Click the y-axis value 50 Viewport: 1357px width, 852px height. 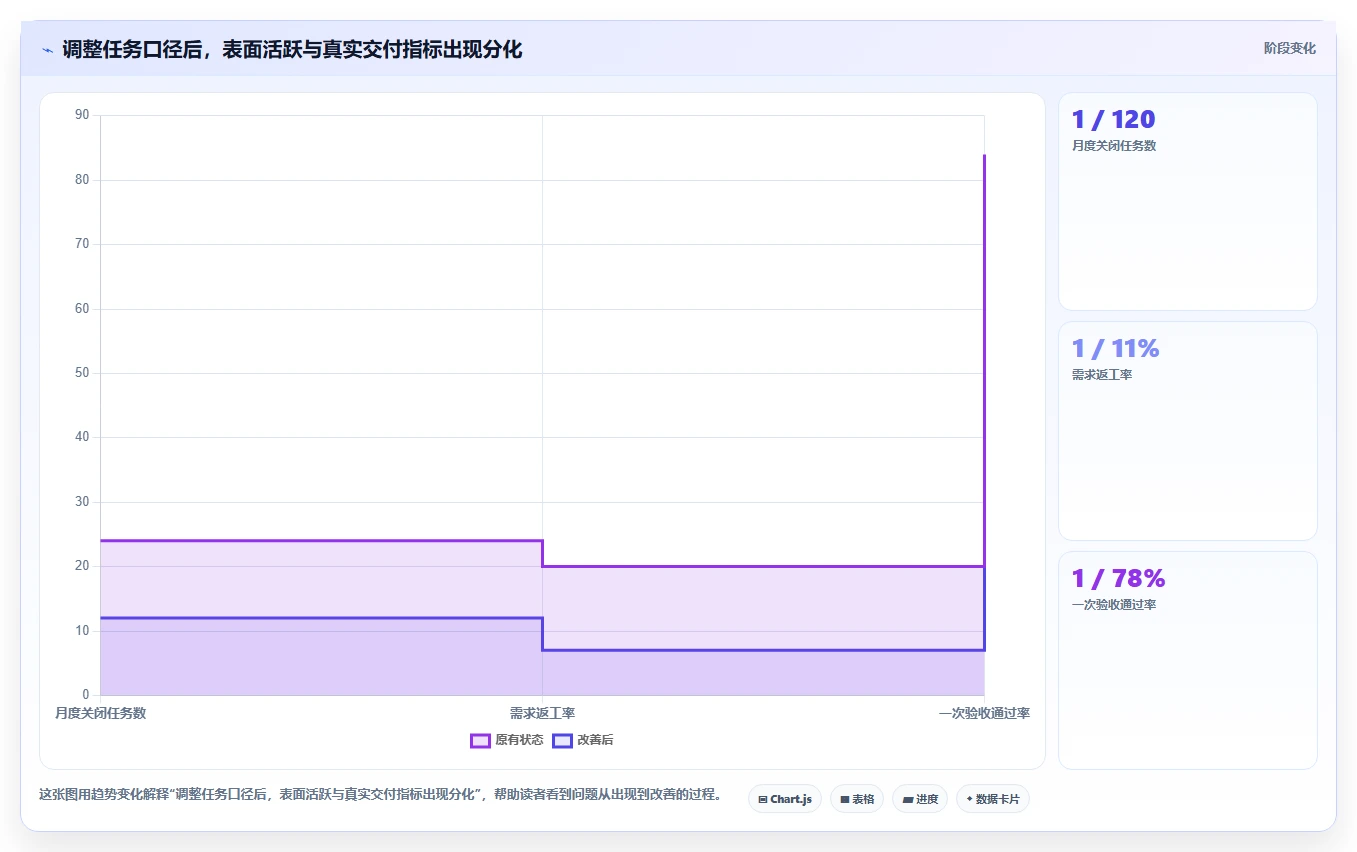tap(82, 373)
